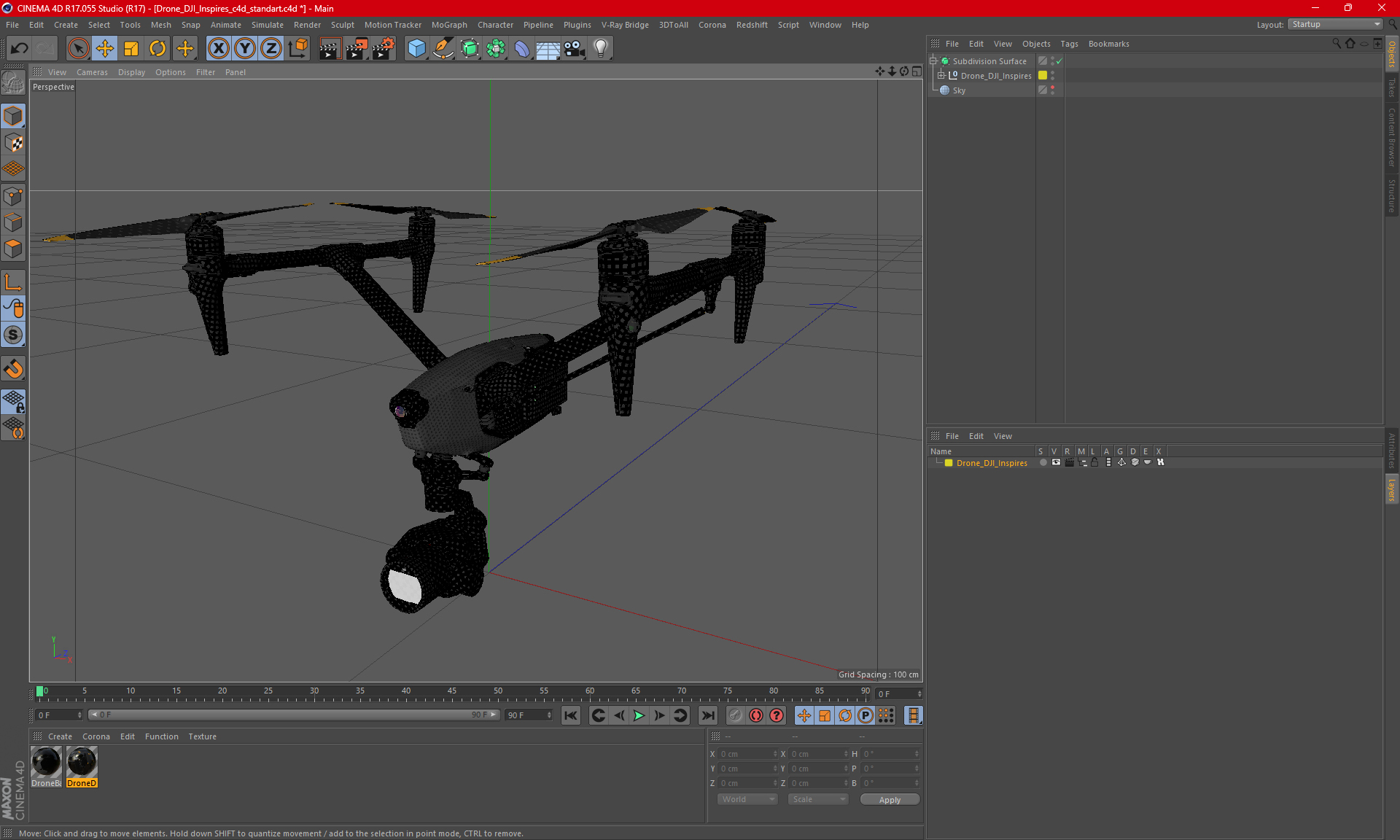The height and width of the screenshot is (840, 1400).
Task: Select the Spline Pen tool
Action: (x=443, y=48)
